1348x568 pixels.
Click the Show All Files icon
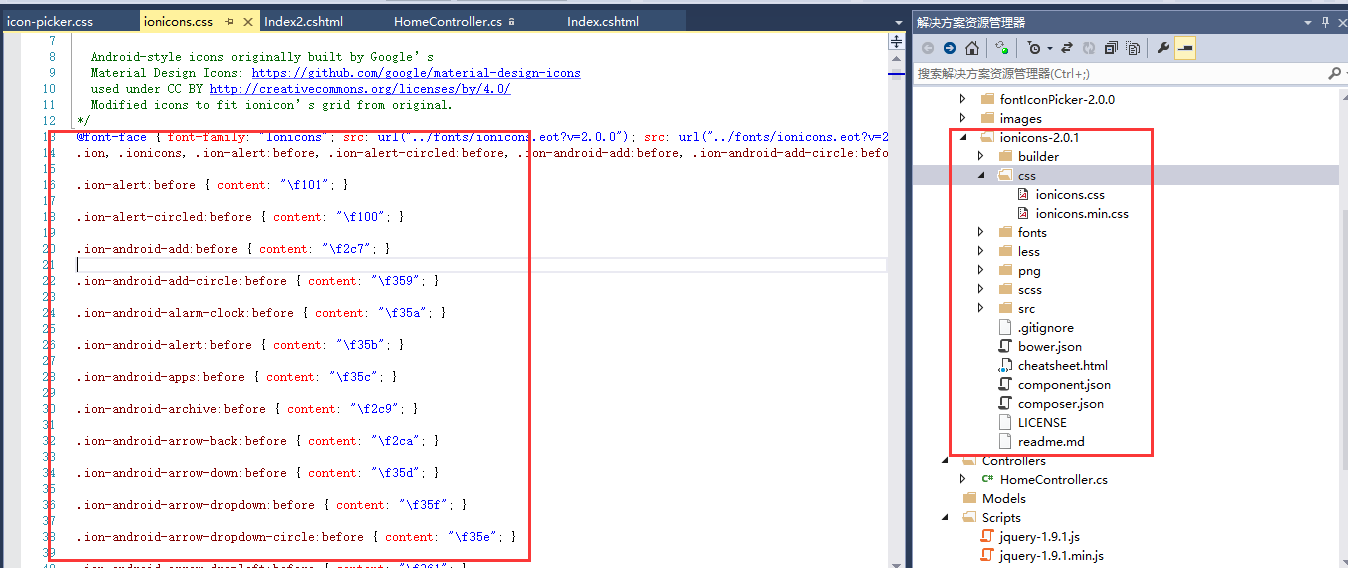point(1132,48)
